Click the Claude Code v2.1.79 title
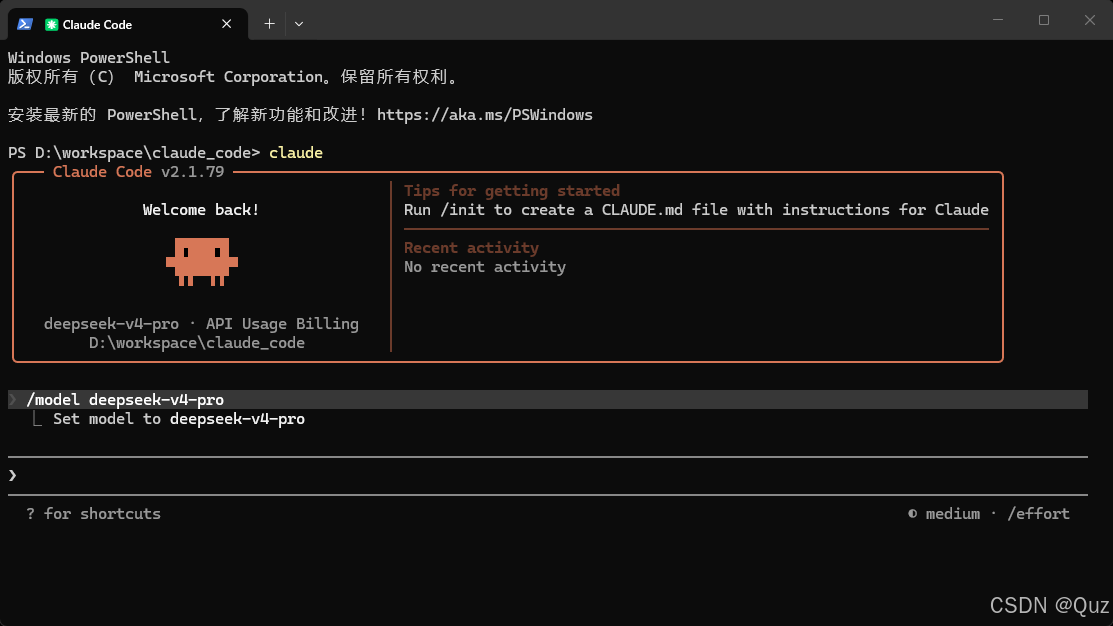This screenshot has width=1113, height=626. coord(138,172)
